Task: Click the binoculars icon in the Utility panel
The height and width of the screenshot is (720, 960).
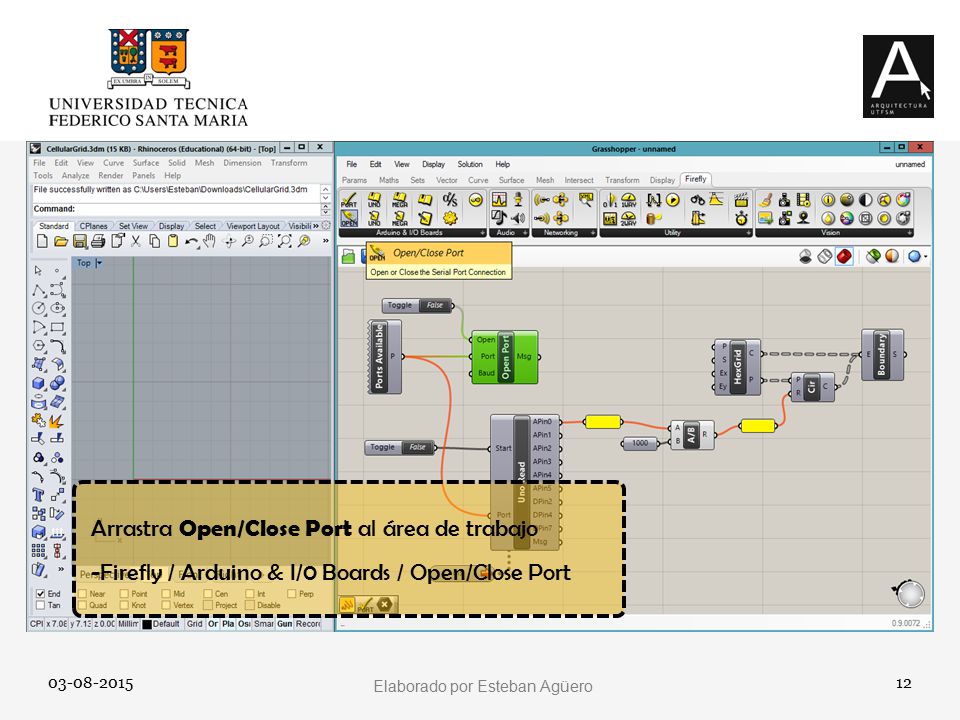Action: click(x=697, y=200)
